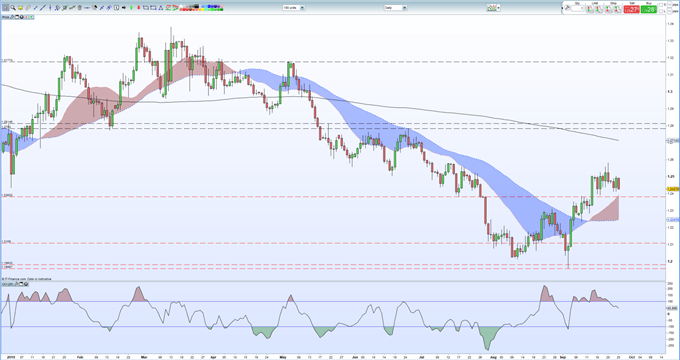This screenshot has height=360, width=680.
Task: Click the second Limit level button
Action: click(599, 9)
